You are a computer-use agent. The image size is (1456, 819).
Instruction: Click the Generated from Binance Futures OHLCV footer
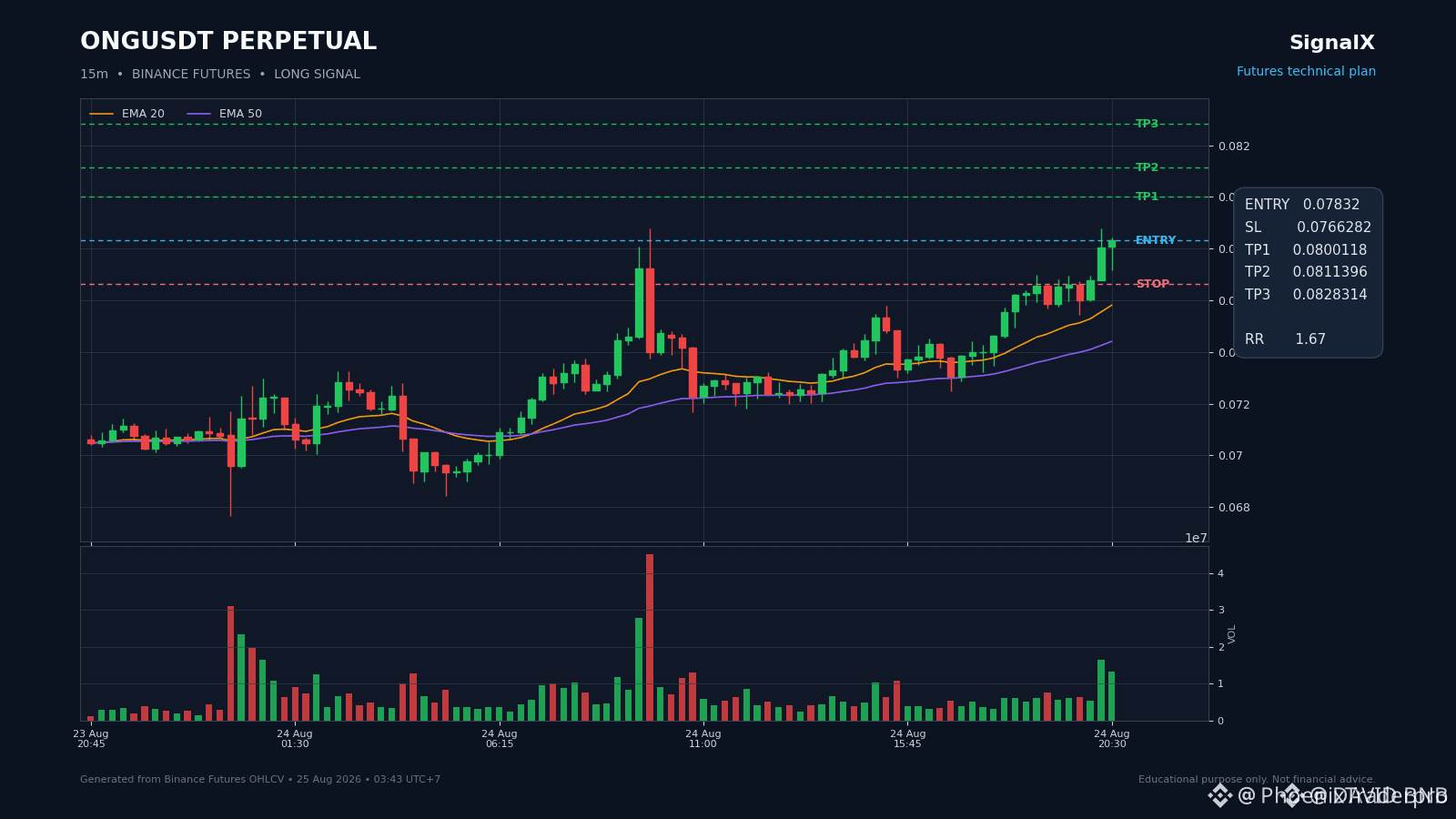[x=260, y=780]
